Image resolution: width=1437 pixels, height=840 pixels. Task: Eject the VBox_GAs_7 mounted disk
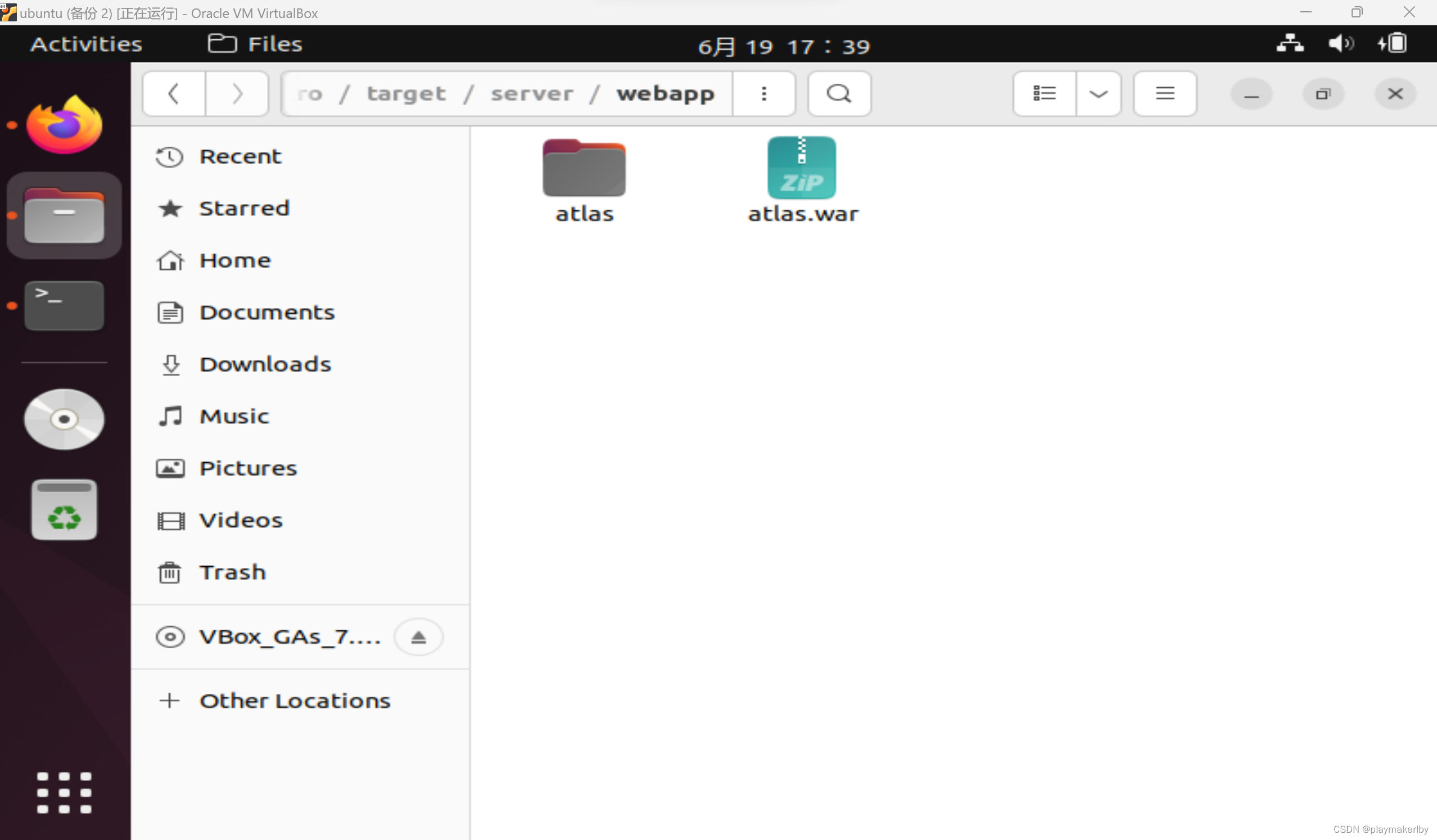click(x=419, y=636)
